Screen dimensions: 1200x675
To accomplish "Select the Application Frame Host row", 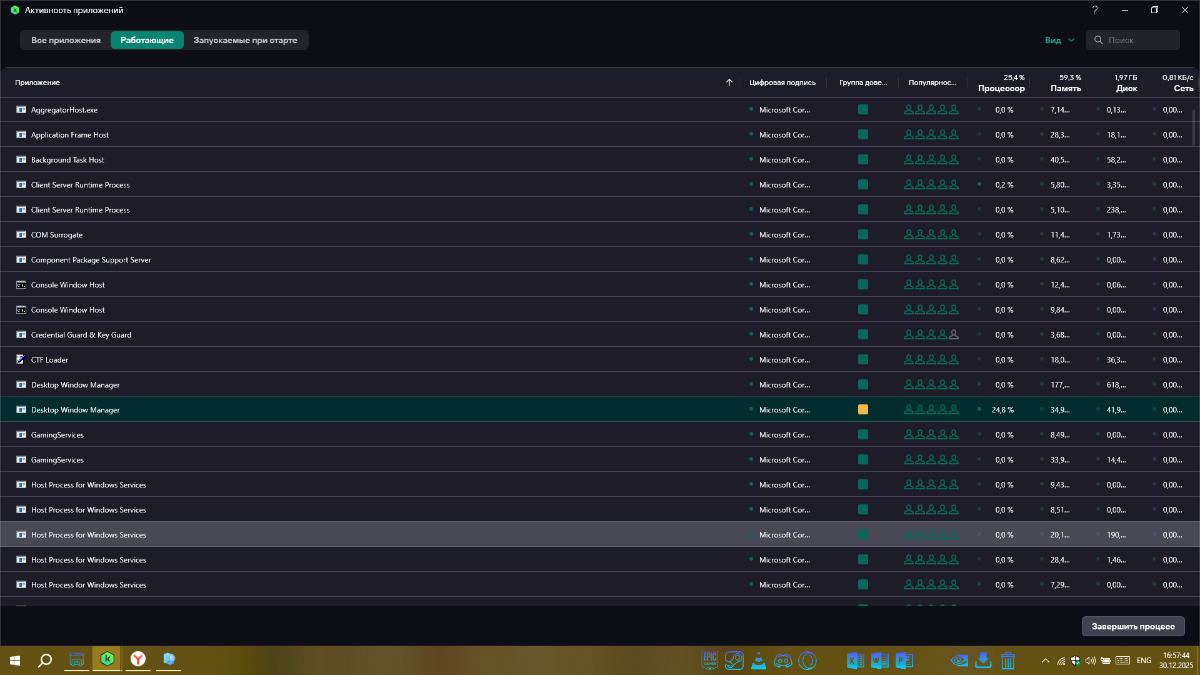I will [597, 135].
